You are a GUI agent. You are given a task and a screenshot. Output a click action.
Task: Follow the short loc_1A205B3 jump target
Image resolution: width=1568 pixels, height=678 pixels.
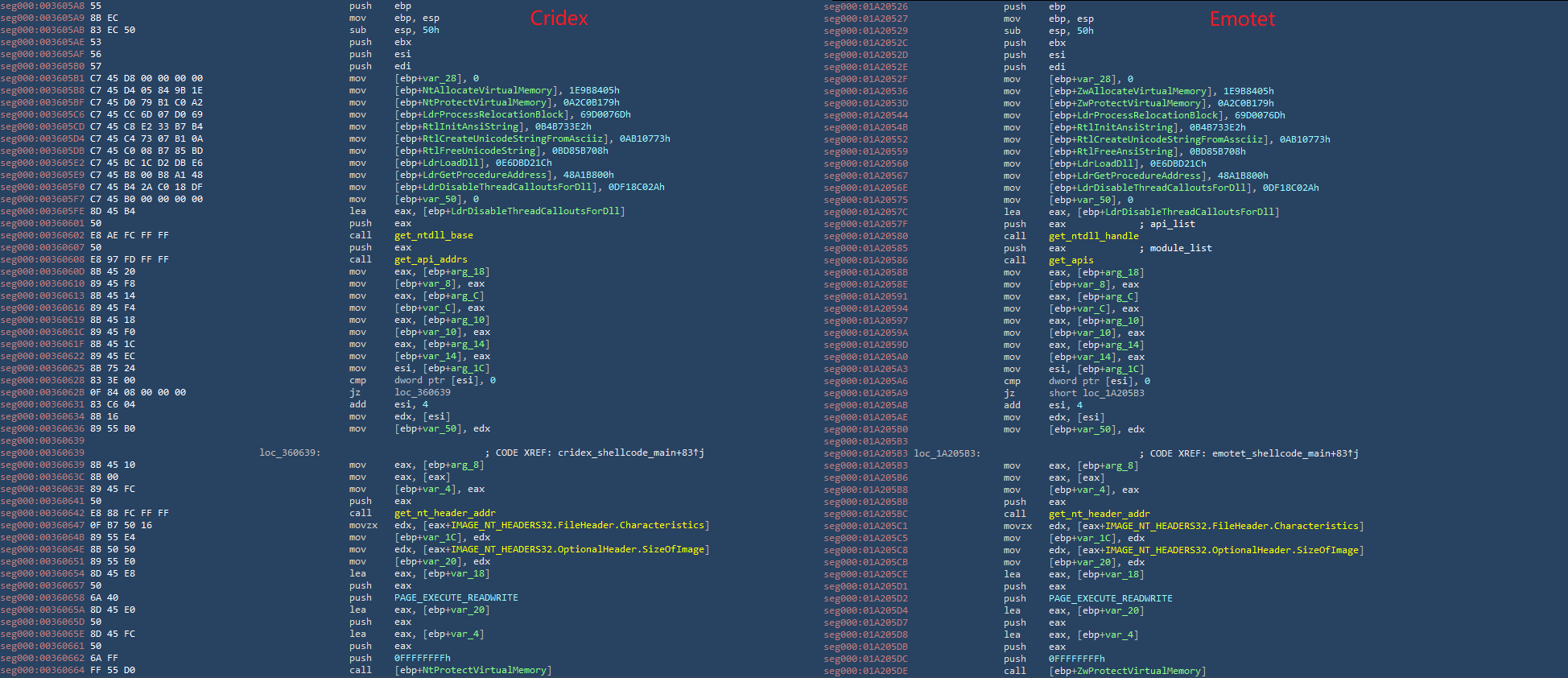1113,393
